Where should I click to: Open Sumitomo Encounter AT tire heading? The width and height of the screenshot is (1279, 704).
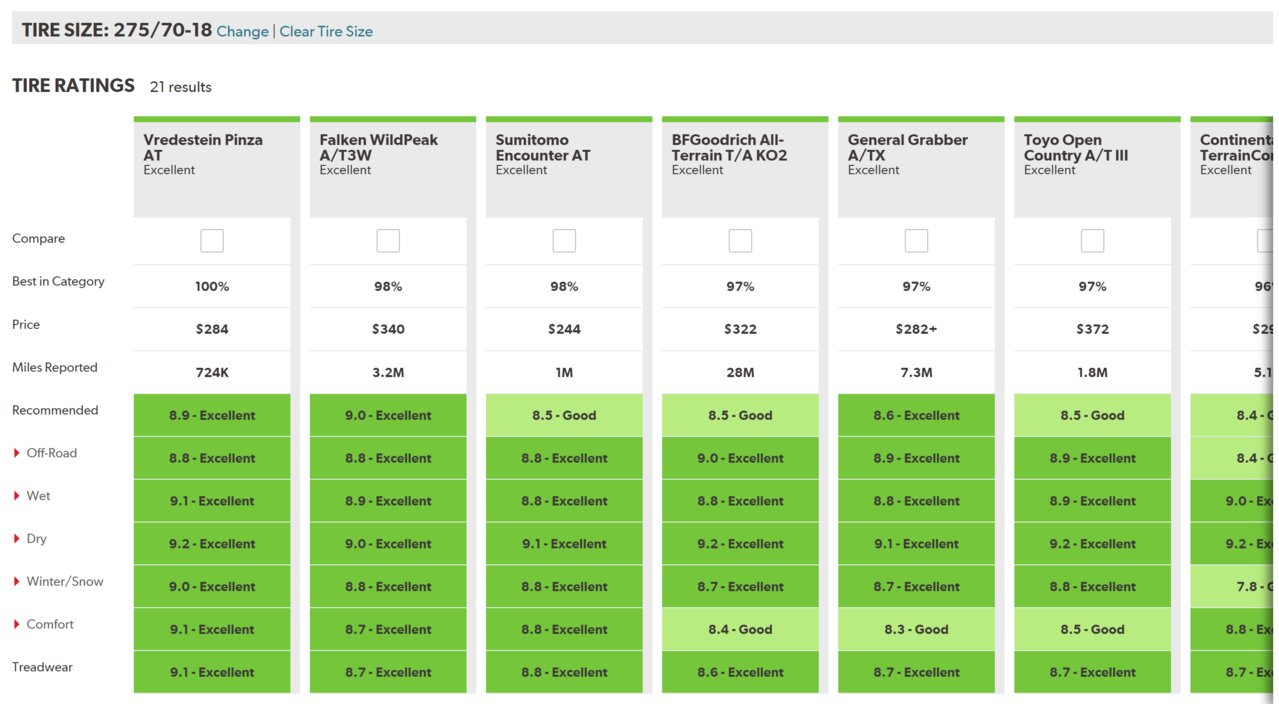543,147
